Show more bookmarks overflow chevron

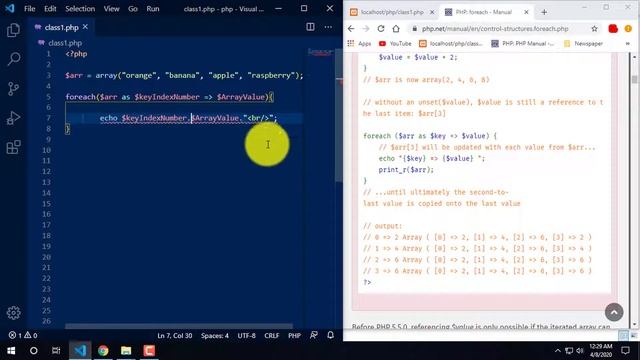pyautogui.click(x=628, y=44)
